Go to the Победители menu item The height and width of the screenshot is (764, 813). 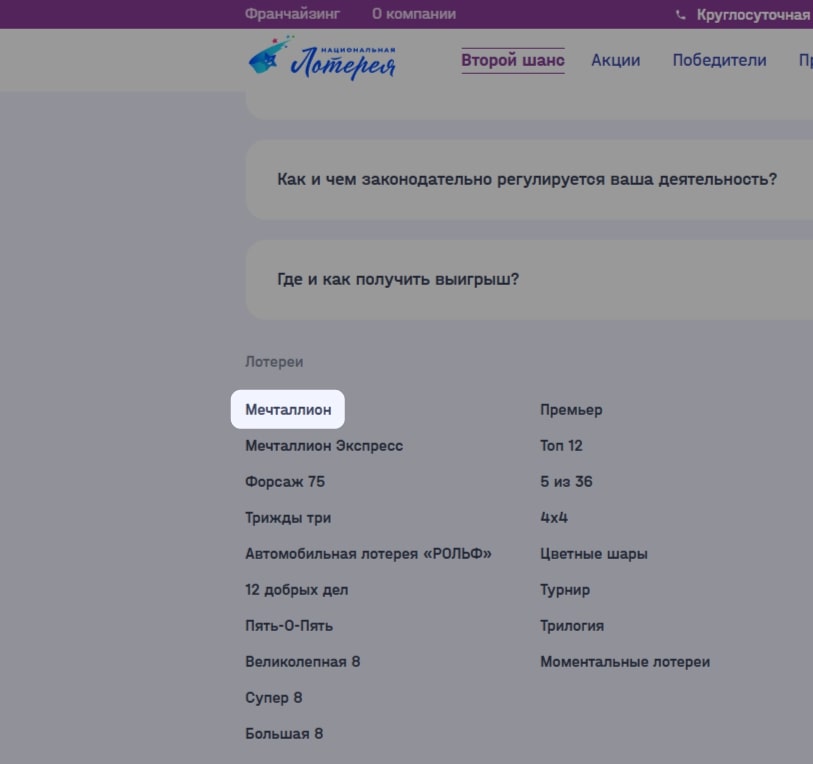point(719,60)
